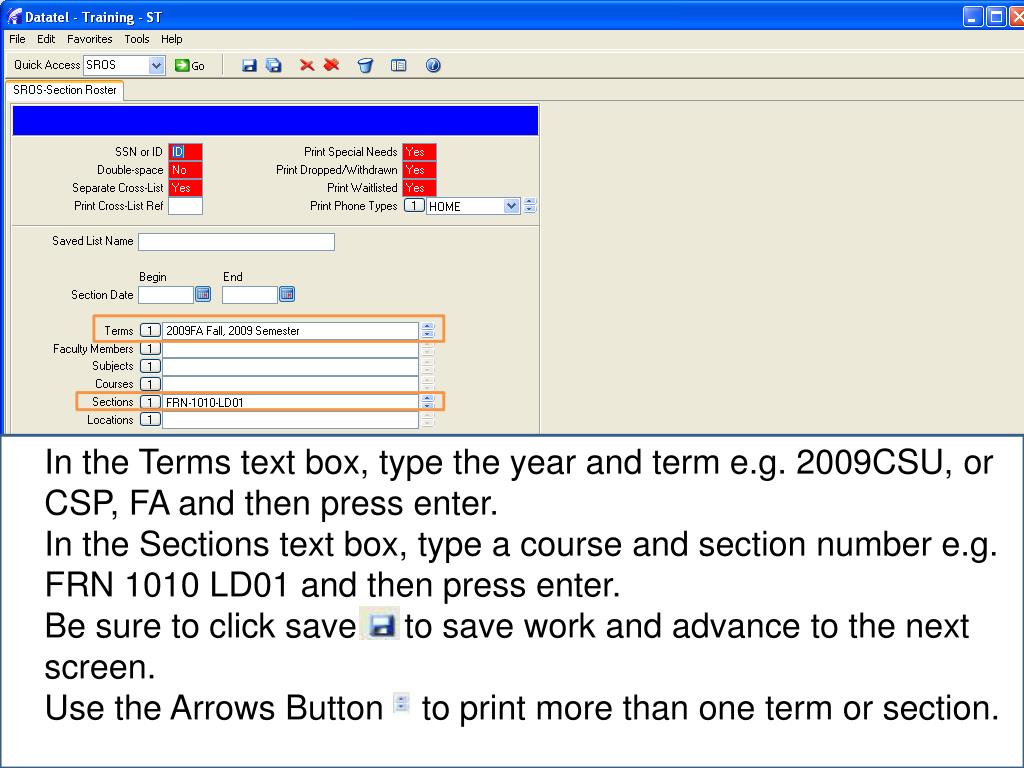This screenshot has width=1024, height=768.
Task: Click the Save icon in toolbar
Action: click(249, 65)
